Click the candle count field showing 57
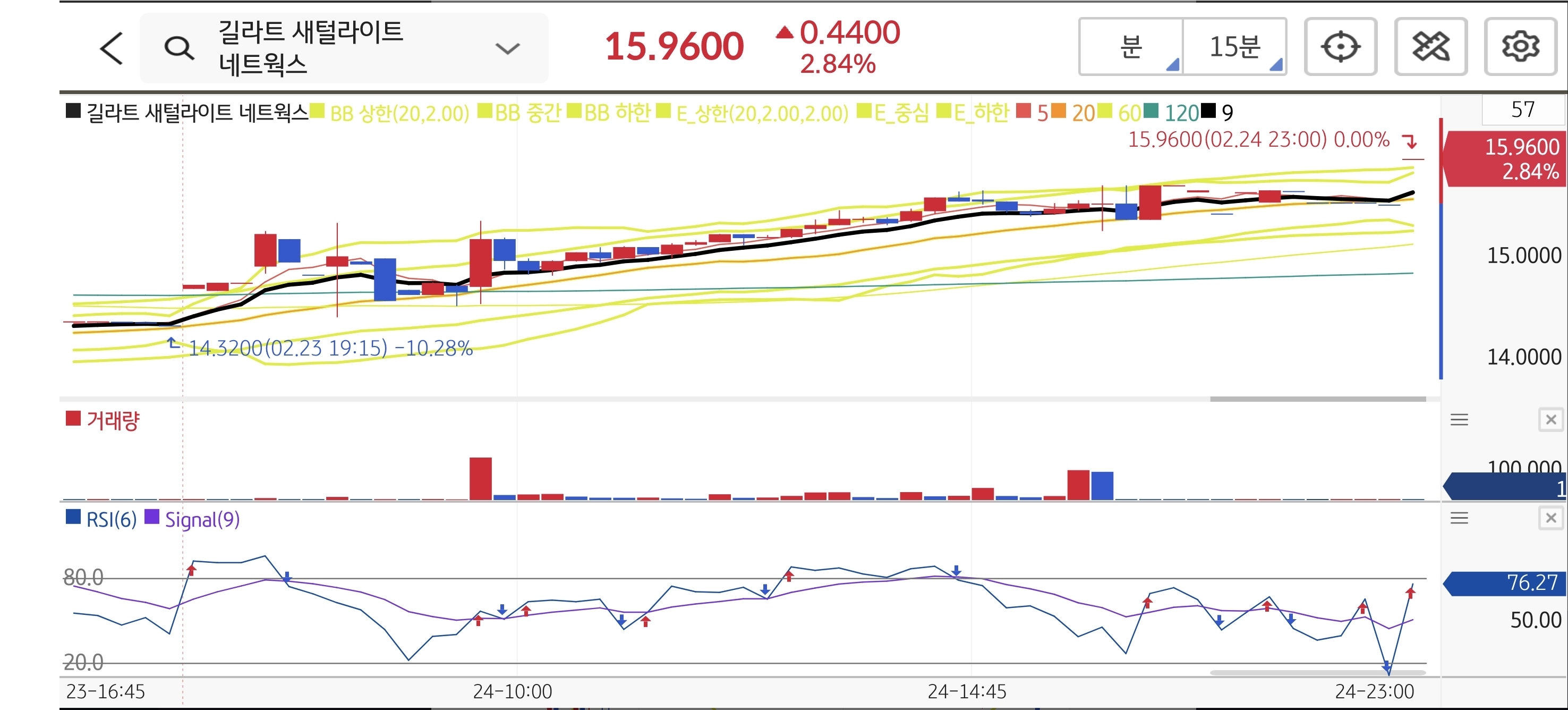Screen dimensions: 1568x710 point(1522,109)
